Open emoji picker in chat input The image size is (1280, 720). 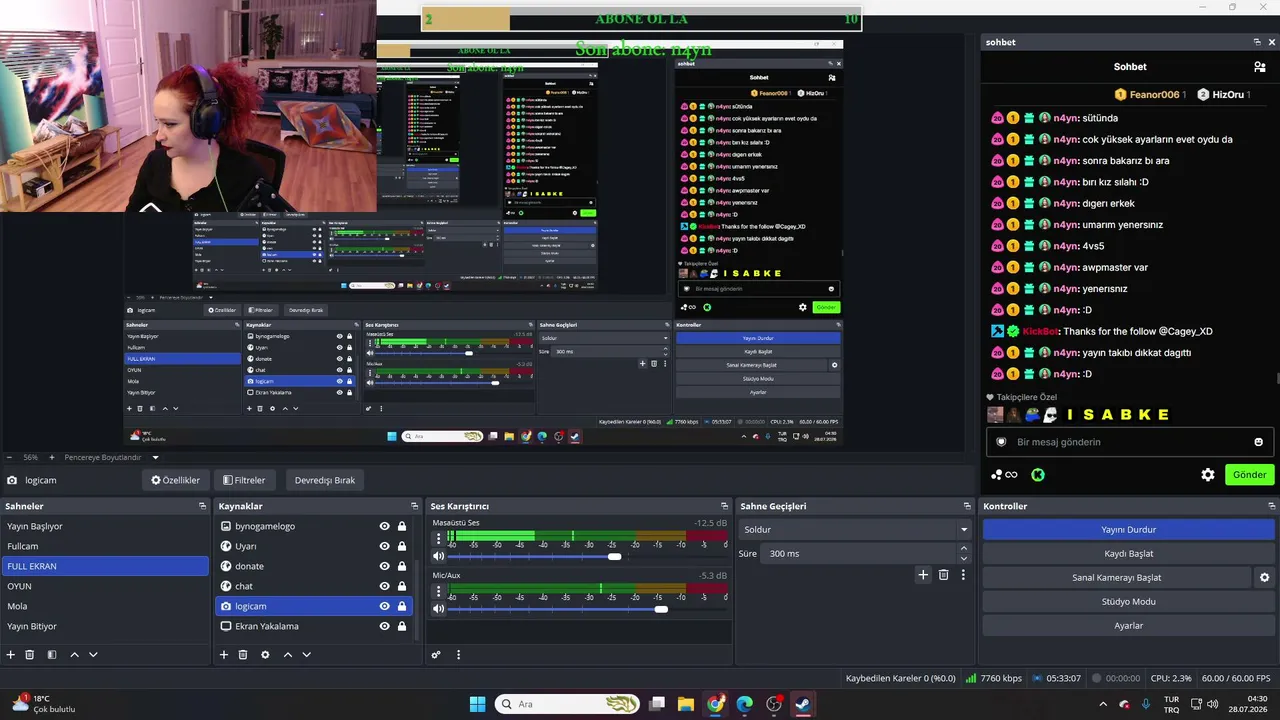[1259, 442]
